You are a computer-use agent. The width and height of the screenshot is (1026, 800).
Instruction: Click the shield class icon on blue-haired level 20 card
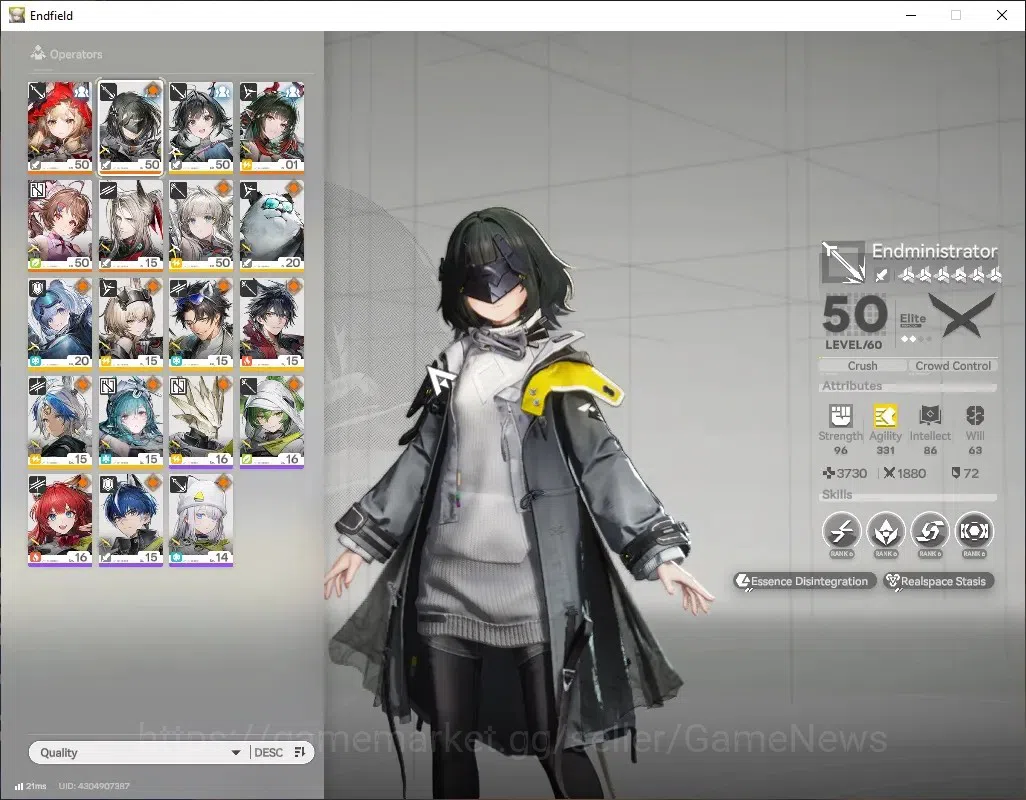pos(37,288)
